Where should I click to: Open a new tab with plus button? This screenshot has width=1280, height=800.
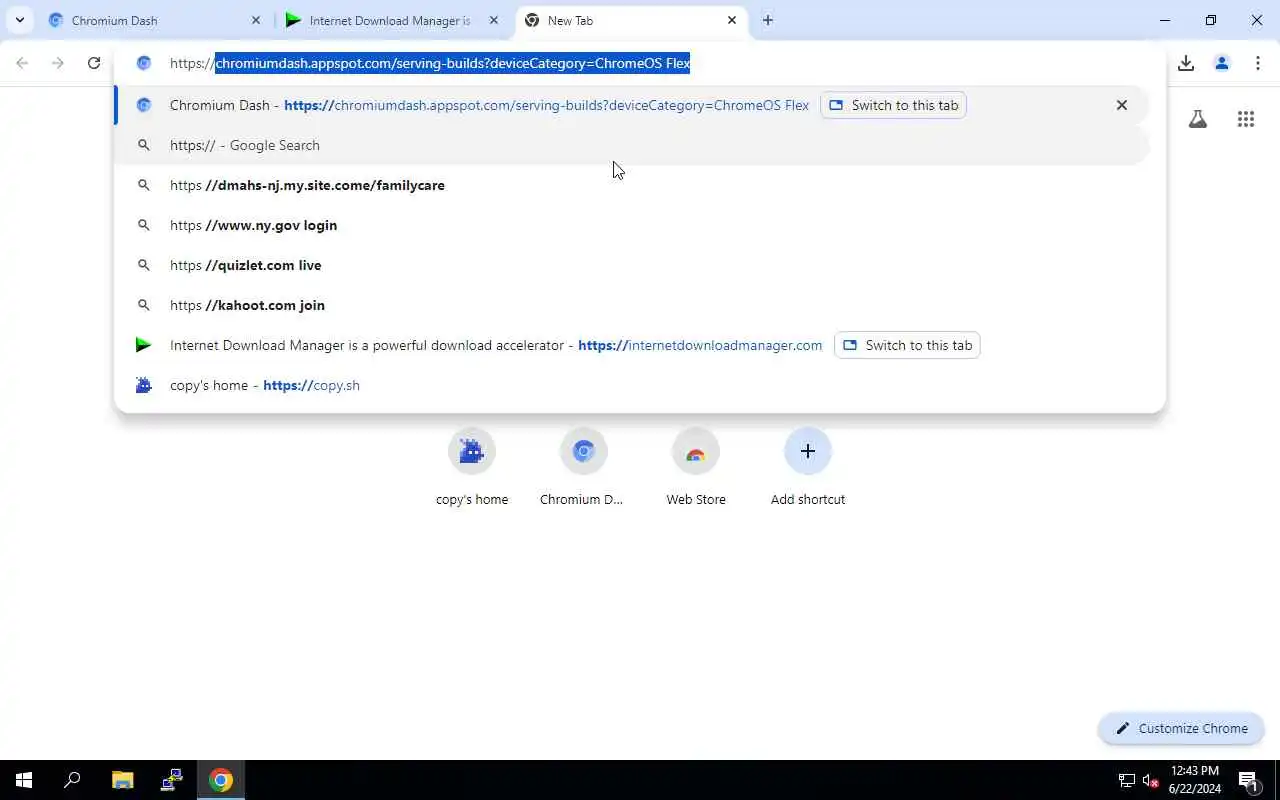pos(768,20)
